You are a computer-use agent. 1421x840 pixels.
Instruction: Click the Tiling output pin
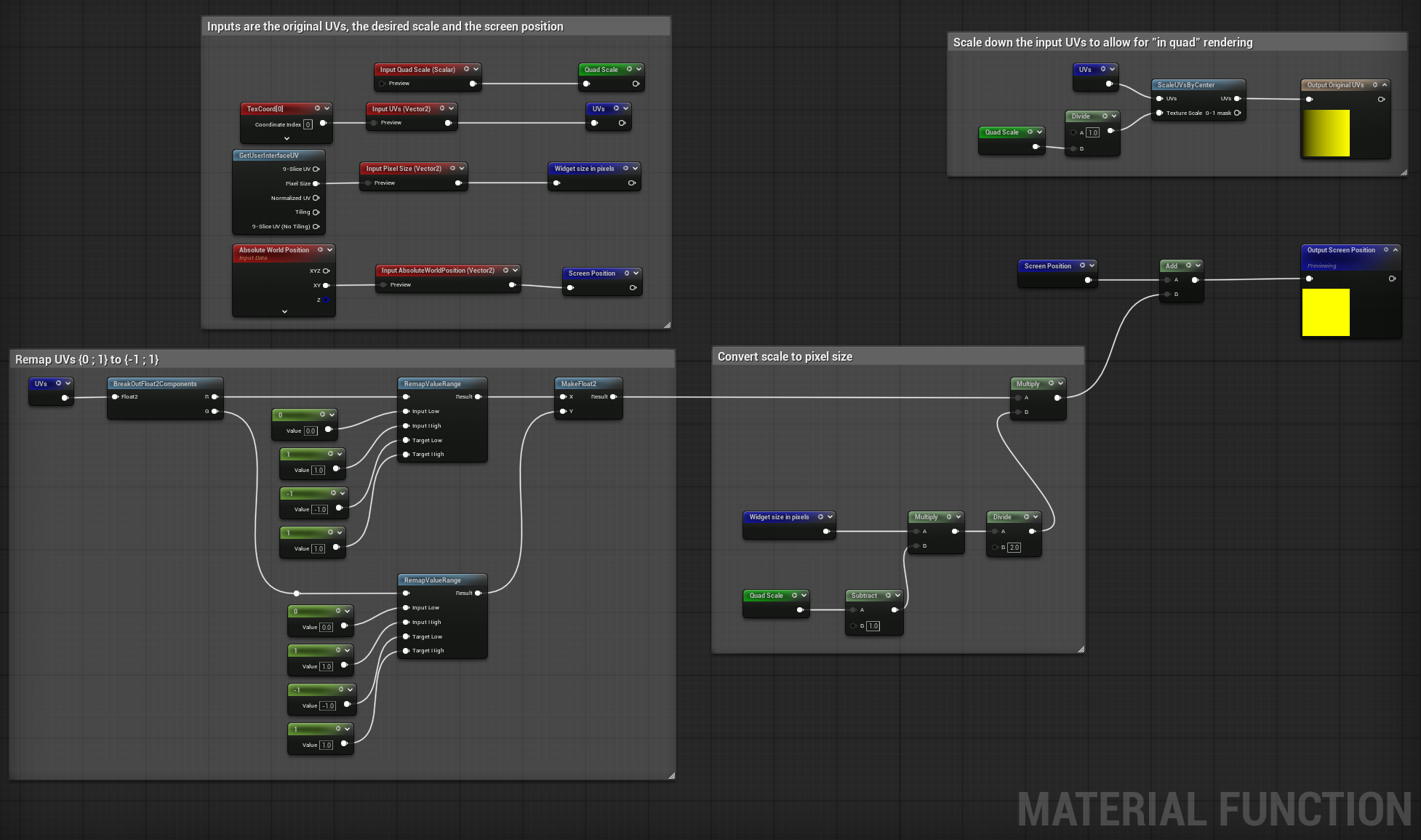316,212
